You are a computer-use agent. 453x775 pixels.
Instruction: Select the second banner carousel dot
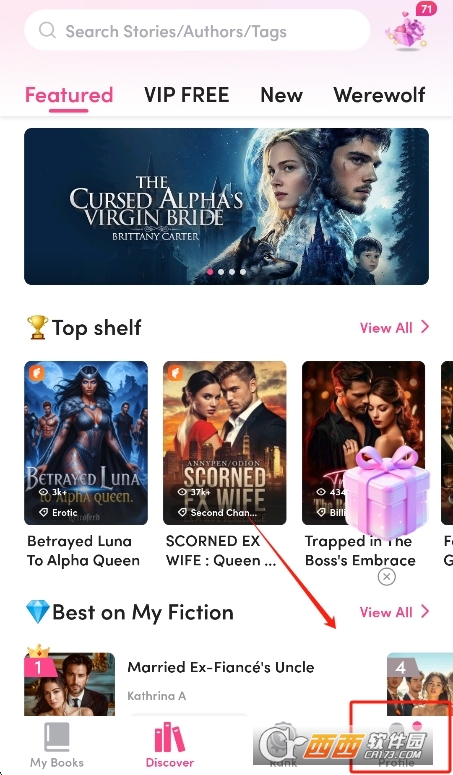(x=221, y=272)
